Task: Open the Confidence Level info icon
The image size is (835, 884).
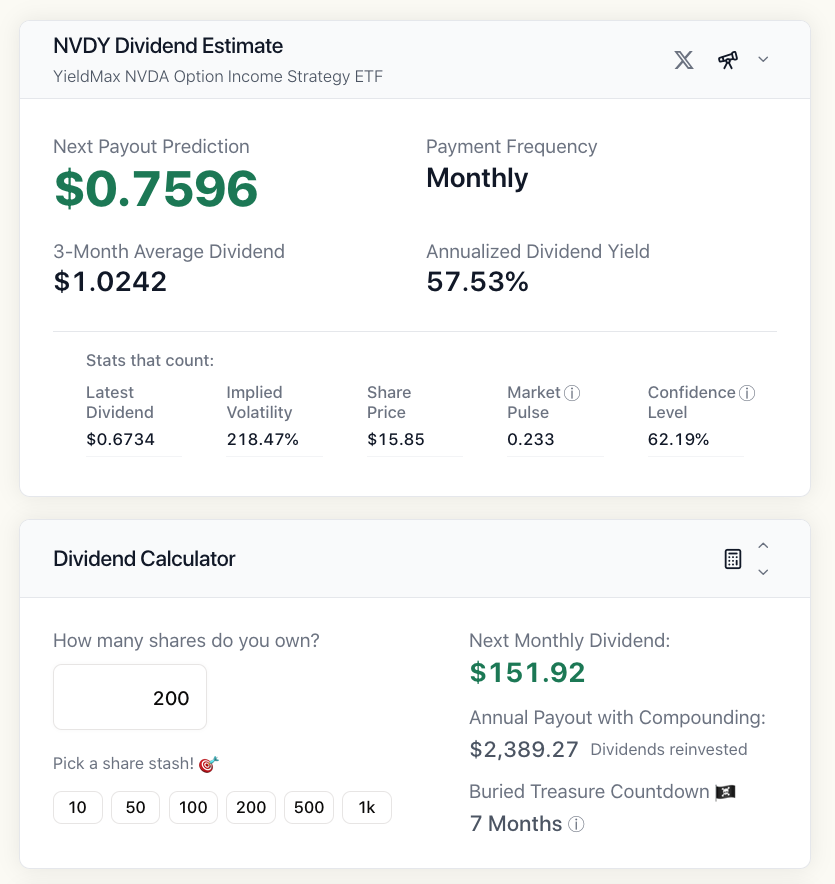Action: tap(747, 393)
